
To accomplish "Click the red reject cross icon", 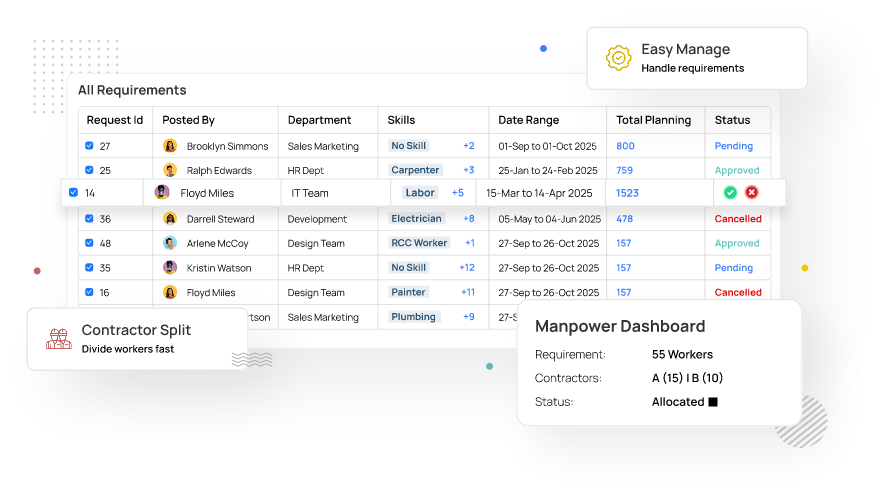I will tap(752, 193).
